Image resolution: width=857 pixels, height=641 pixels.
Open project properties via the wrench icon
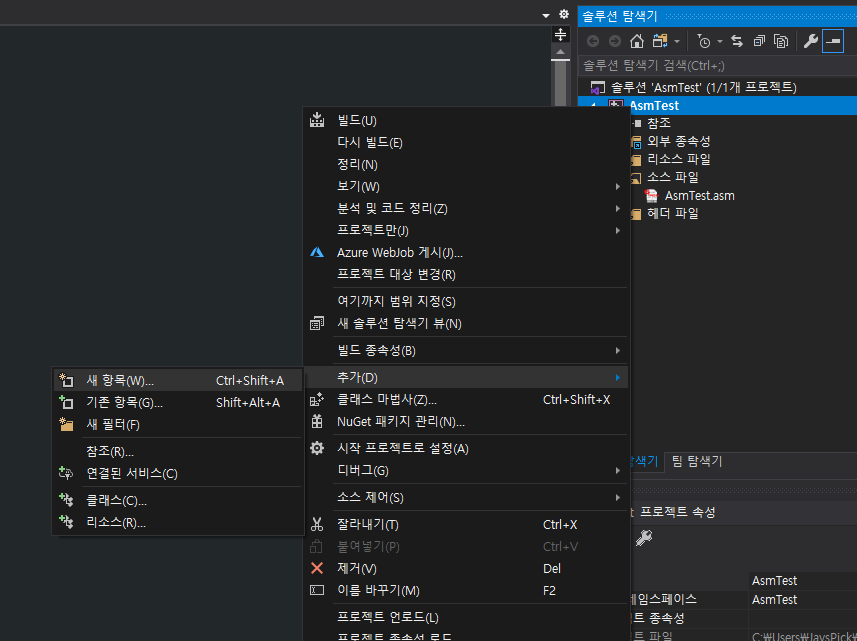811,41
